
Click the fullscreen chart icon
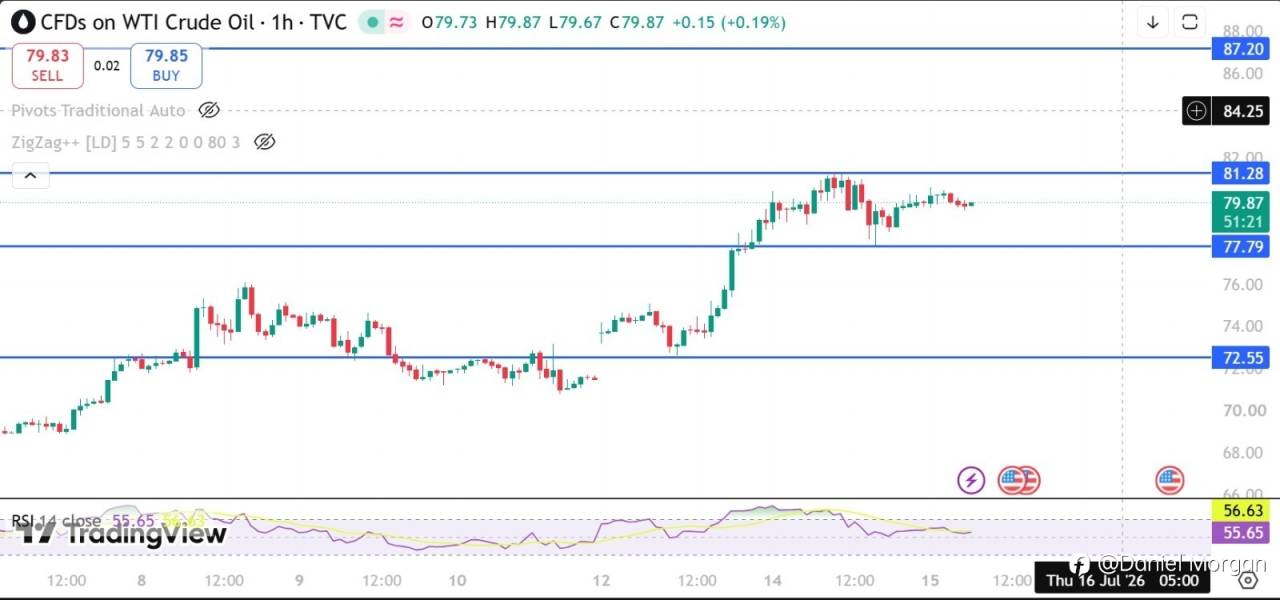tap(1190, 22)
